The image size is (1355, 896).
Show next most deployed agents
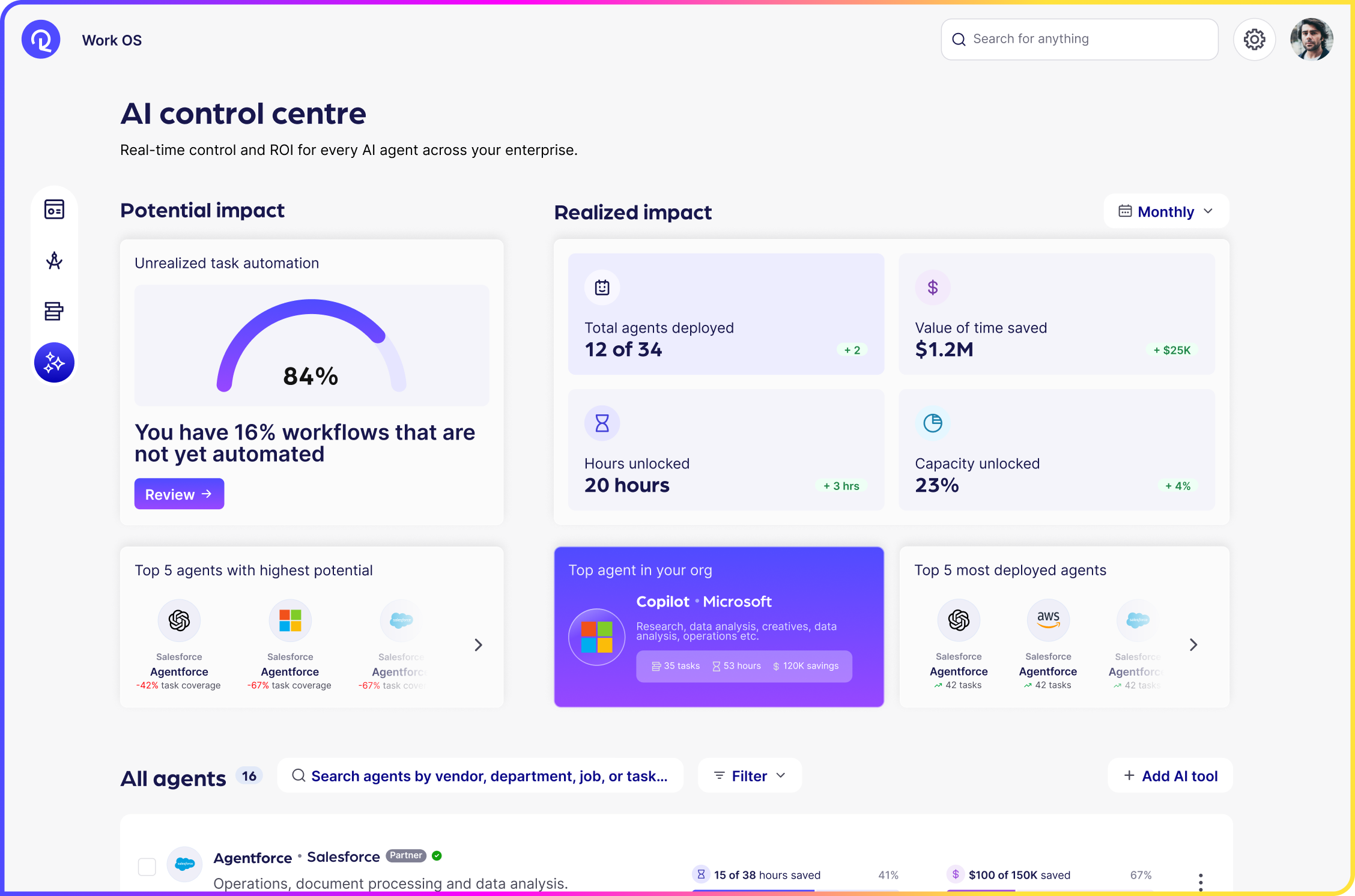click(x=1193, y=645)
